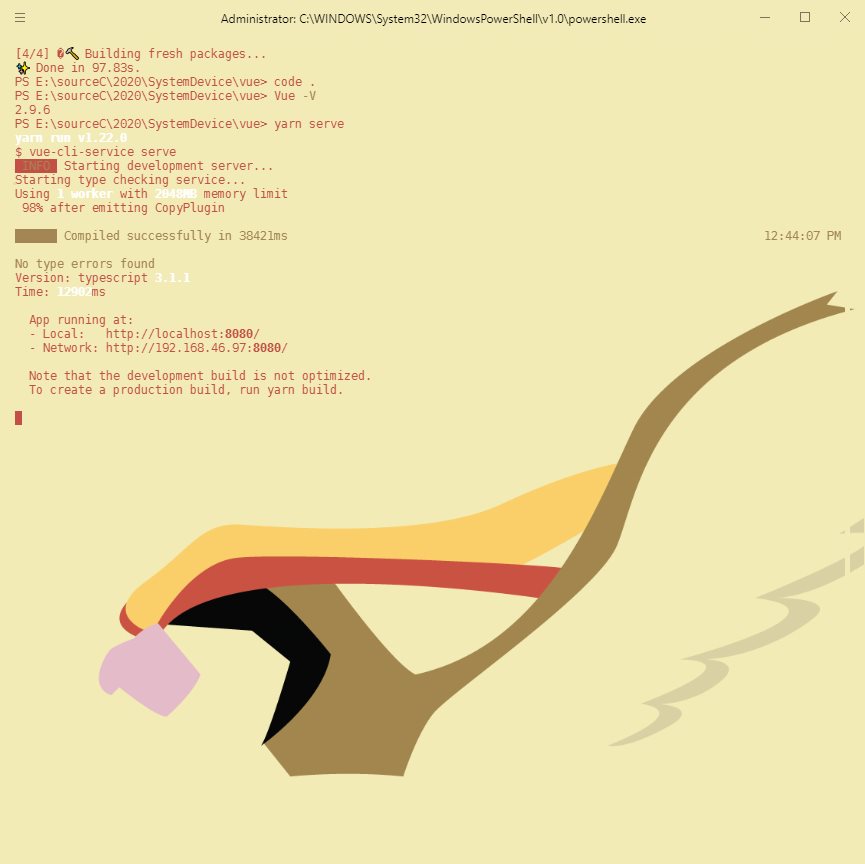Viewport: 865px width, 864px height.
Task: Click 'yarn run v1.22.0' line
Action: point(71,138)
